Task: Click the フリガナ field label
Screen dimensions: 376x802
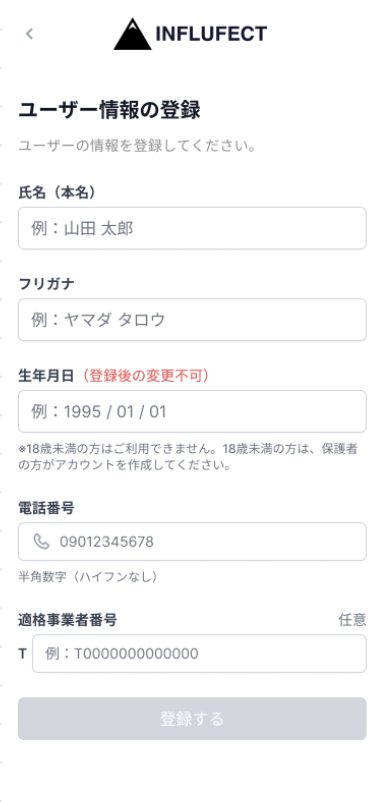Action: [x=47, y=284]
